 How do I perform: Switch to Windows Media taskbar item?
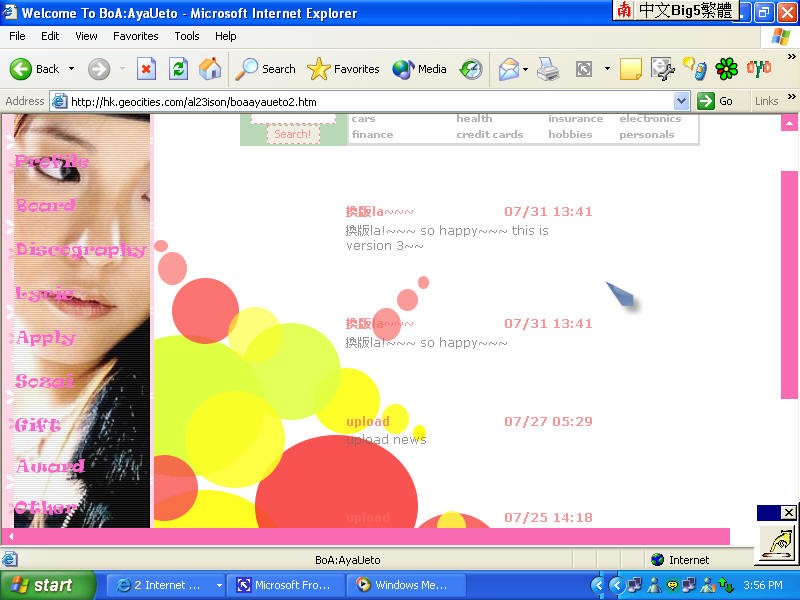406,585
